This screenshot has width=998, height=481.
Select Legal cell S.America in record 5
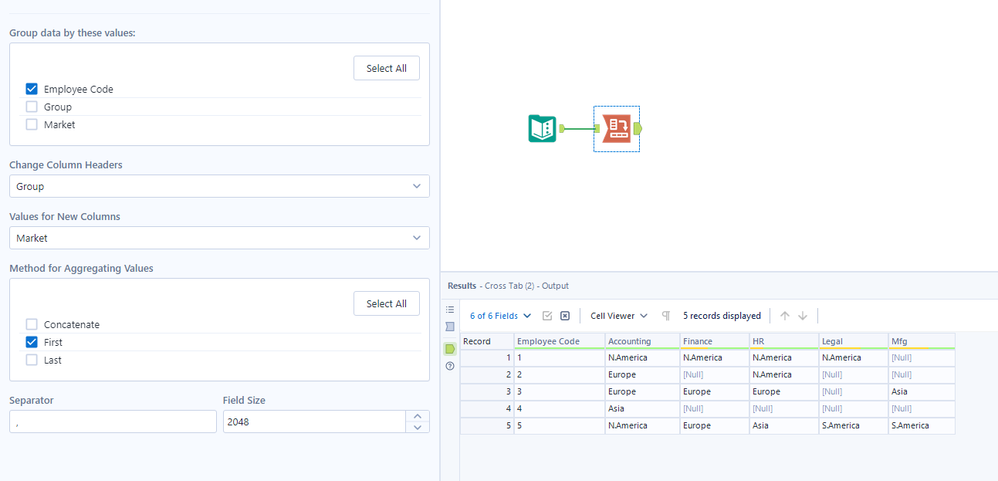[x=854, y=426]
